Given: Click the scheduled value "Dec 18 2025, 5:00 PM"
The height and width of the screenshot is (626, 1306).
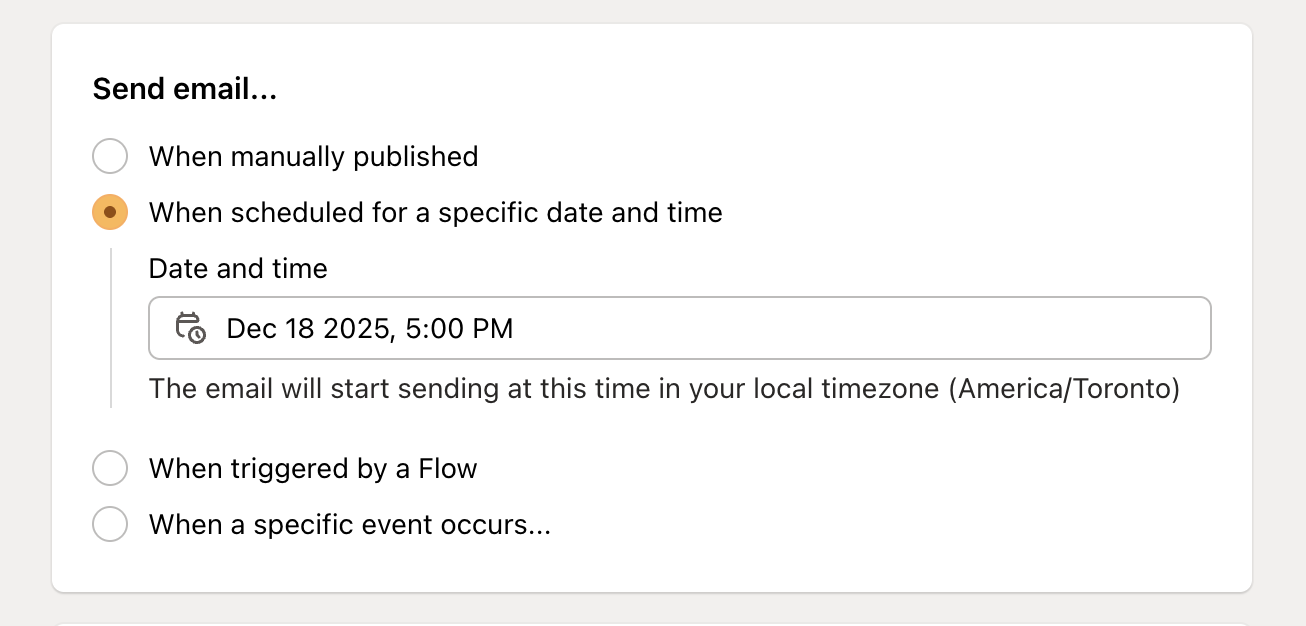Looking at the screenshot, I should pyautogui.click(x=369, y=328).
